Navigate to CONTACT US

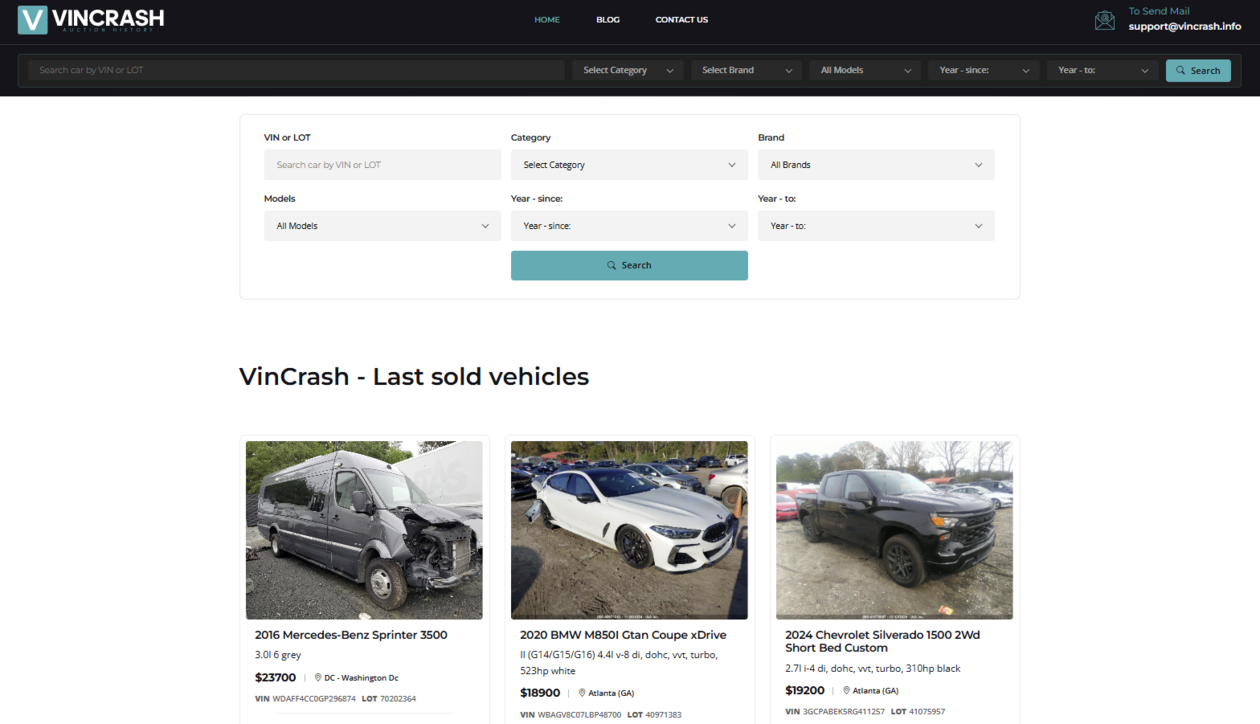[681, 20]
